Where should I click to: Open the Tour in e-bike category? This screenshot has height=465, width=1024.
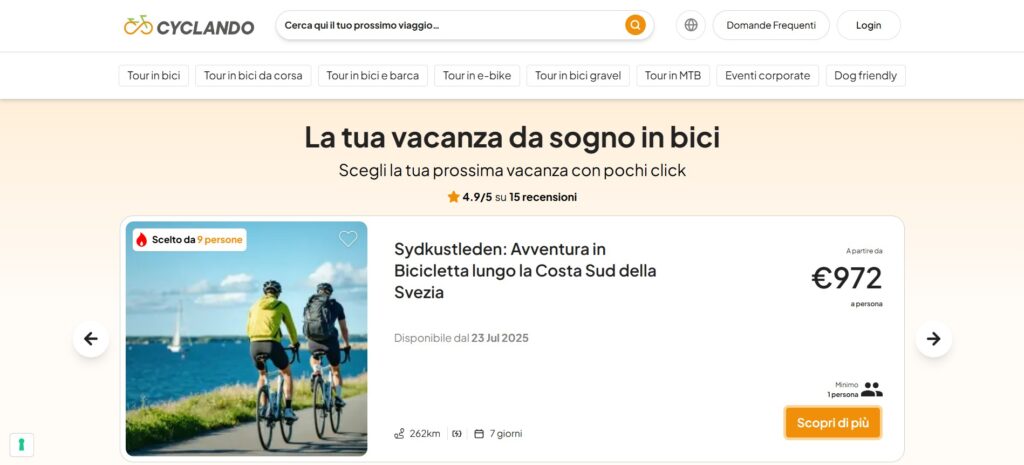[x=476, y=76]
